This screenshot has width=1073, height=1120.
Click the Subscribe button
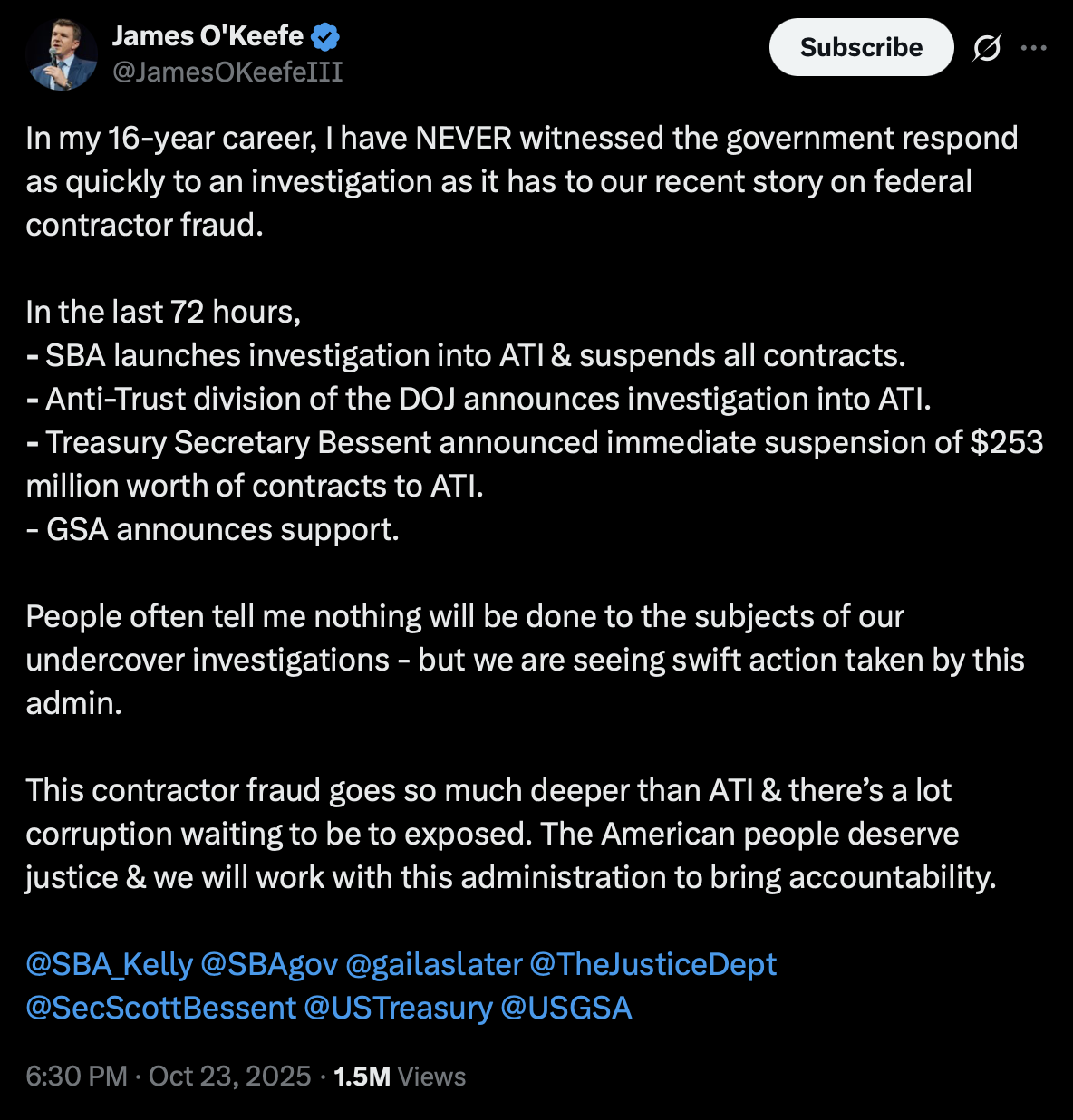tap(861, 47)
